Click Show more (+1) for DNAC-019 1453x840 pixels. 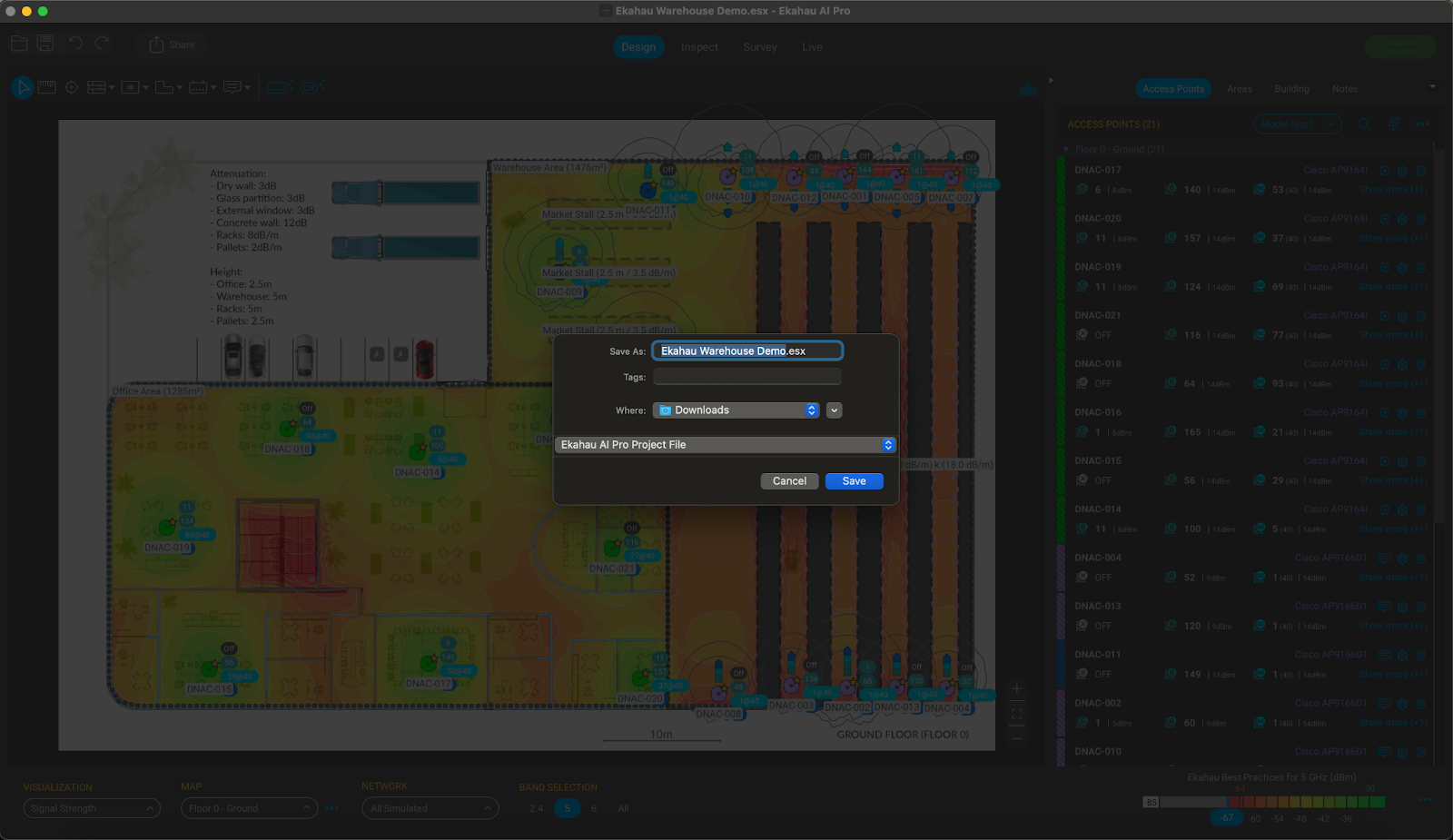[1393, 287]
